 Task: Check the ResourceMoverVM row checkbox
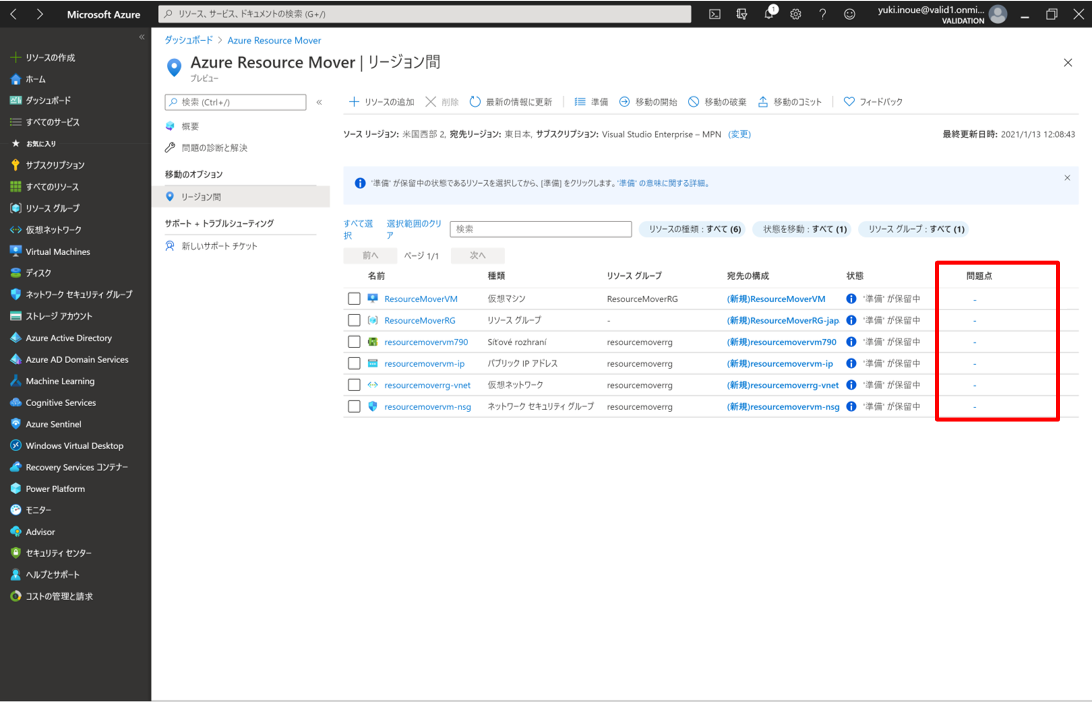pos(354,299)
